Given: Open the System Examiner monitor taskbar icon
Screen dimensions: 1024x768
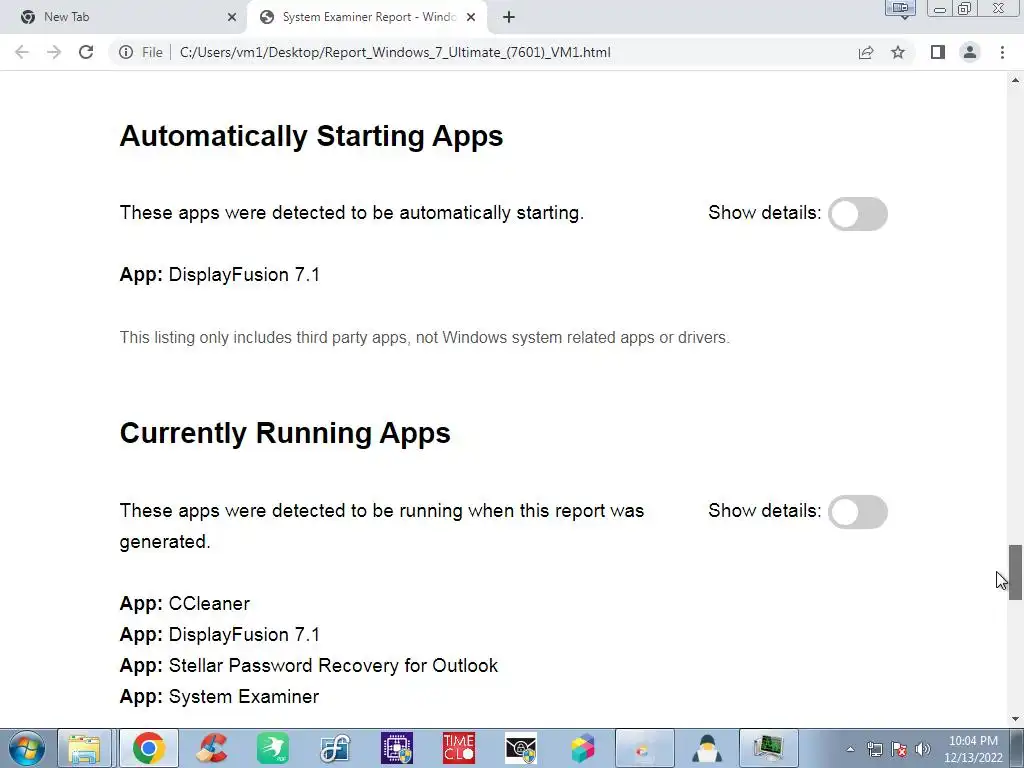Looking at the screenshot, I should click(x=769, y=748).
